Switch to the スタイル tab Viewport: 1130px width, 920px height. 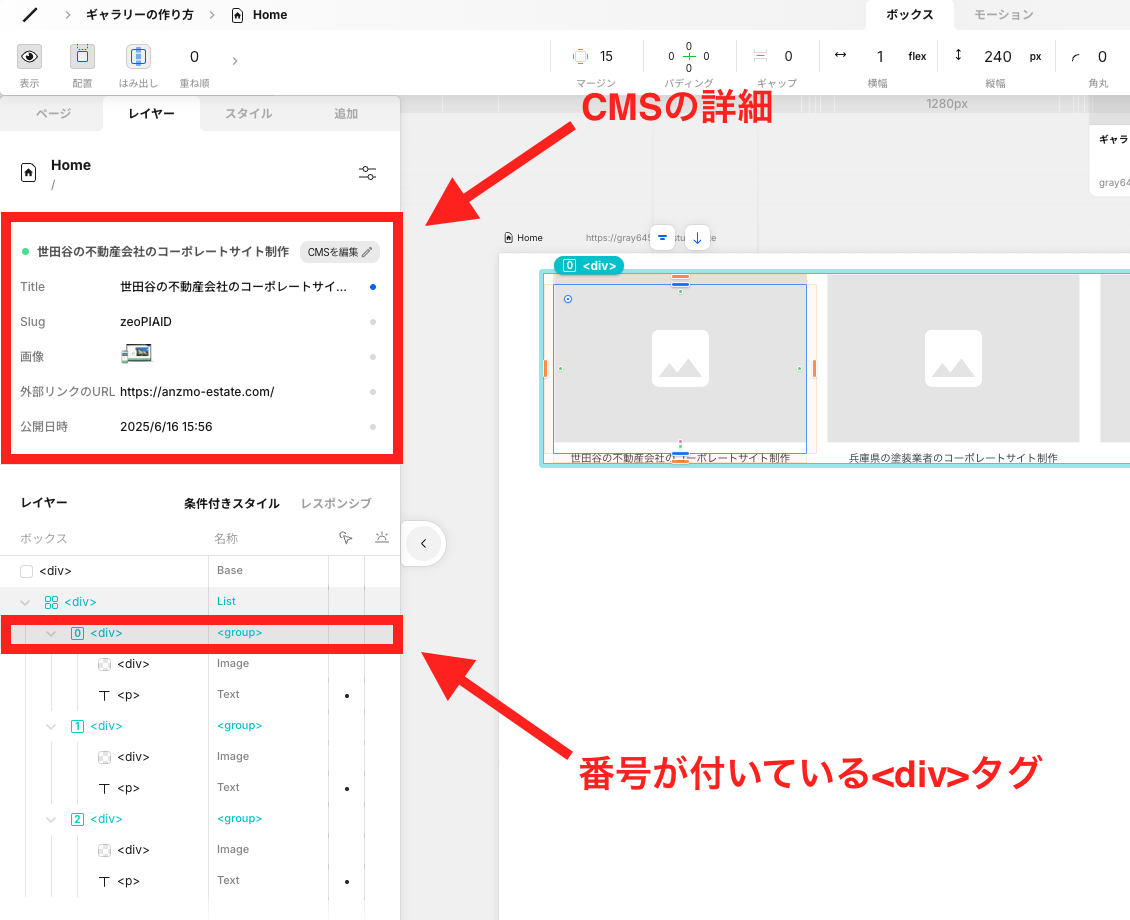[247, 114]
